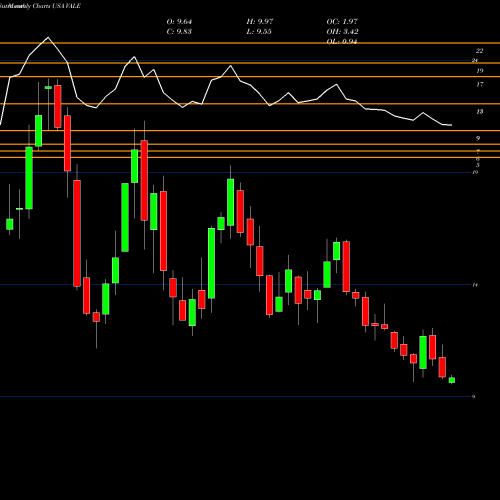
Task: Click the '17' axis label
Action: coord(480,85)
